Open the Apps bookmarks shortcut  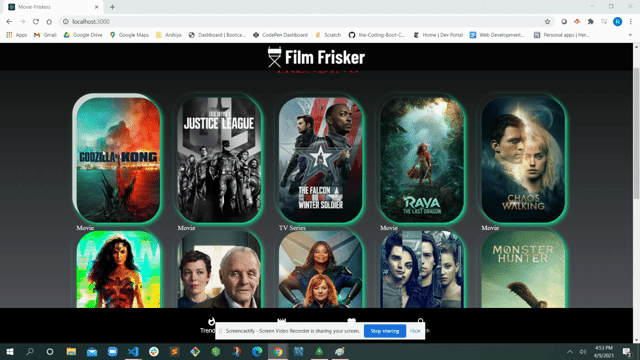pos(17,35)
